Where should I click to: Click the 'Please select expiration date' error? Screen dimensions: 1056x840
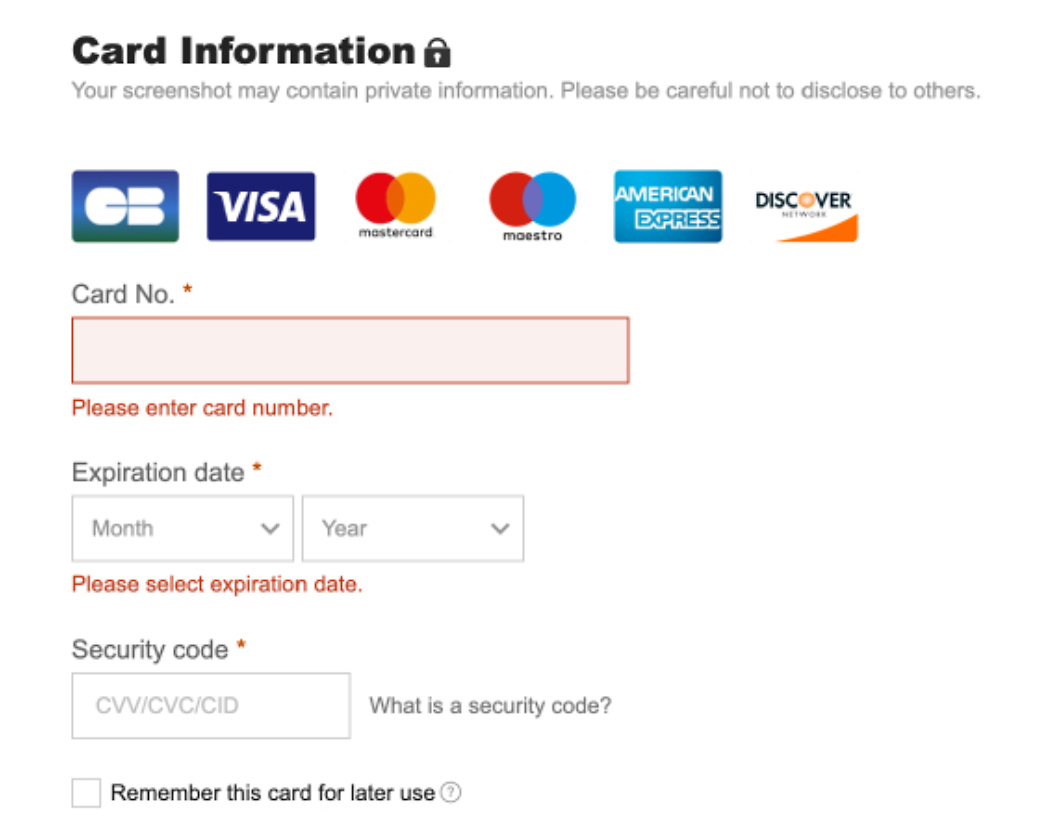tap(217, 584)
